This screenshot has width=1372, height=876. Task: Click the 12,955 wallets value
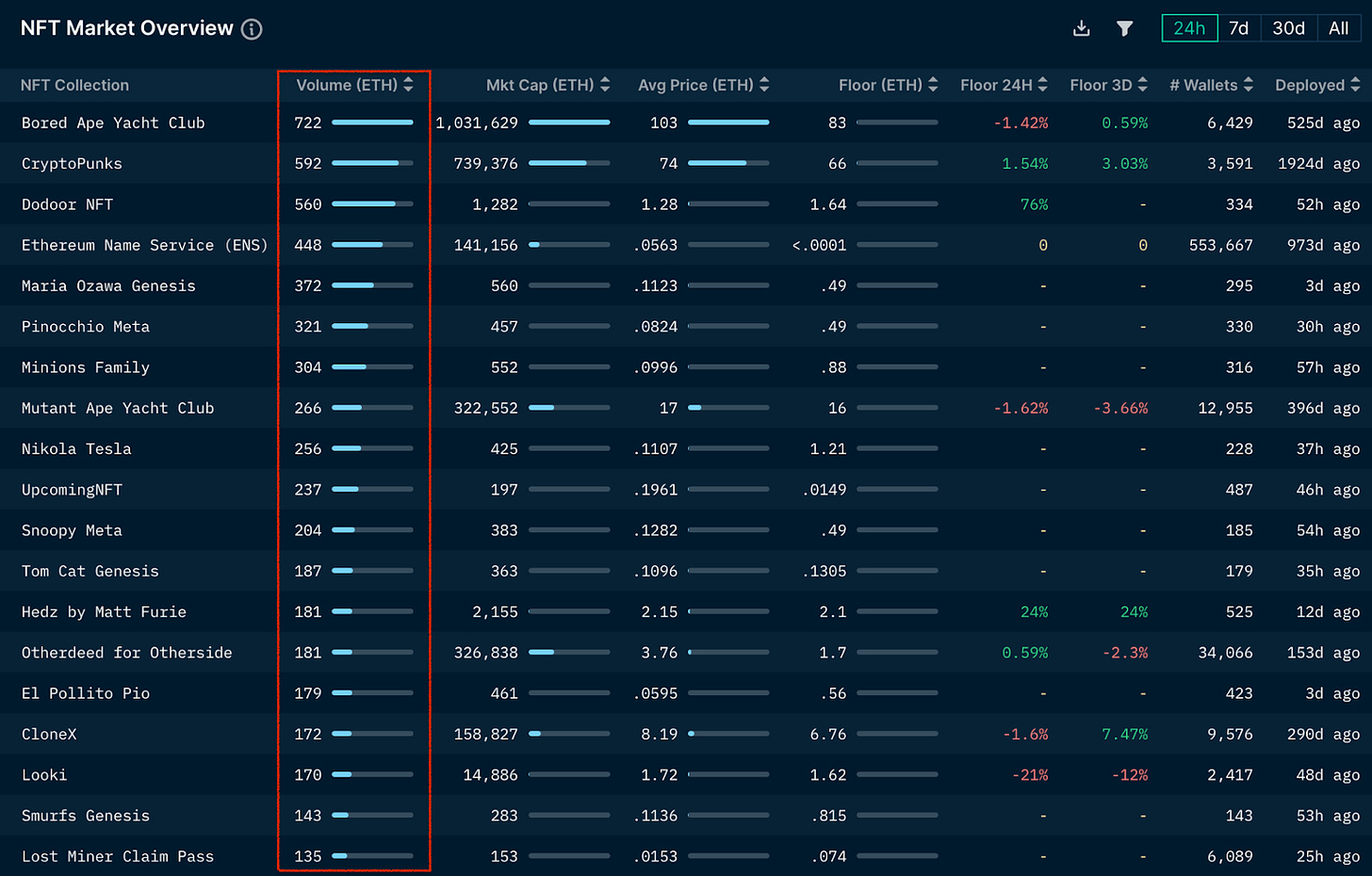point(1226,408)
